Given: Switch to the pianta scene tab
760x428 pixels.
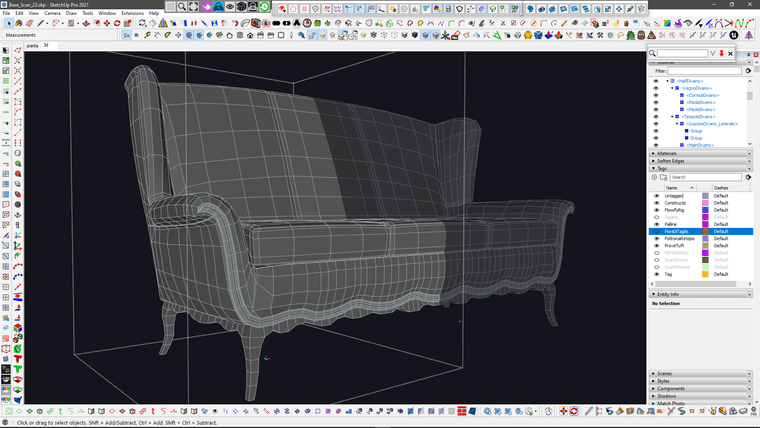Looking at the screenshot, I should tap(32, 45).
